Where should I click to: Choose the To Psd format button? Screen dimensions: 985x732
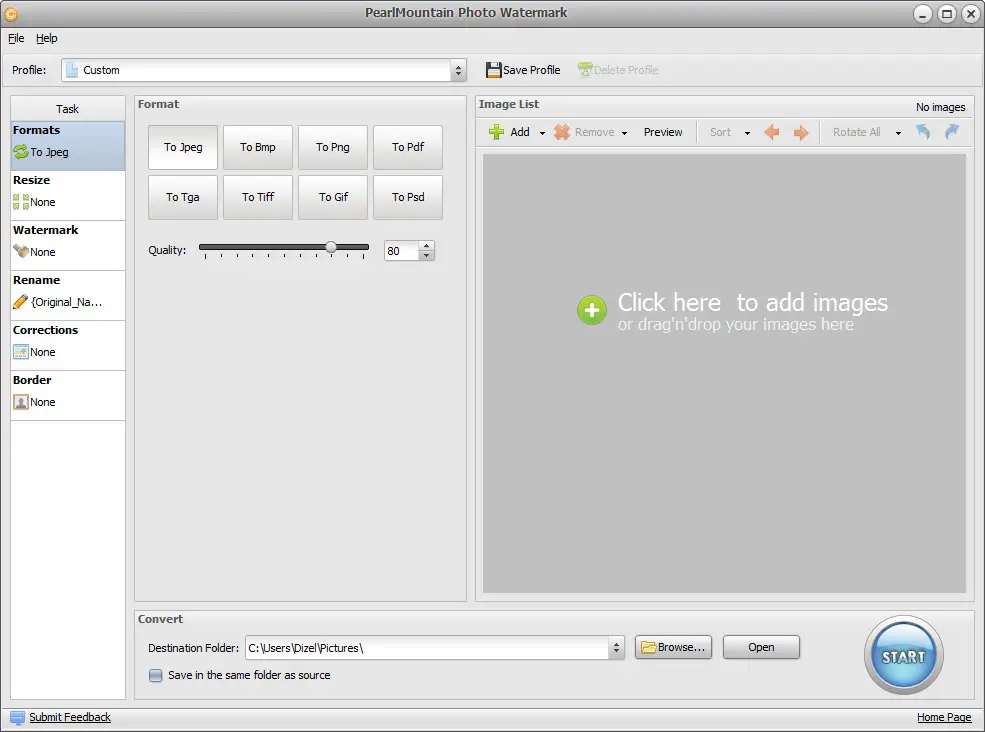[408, 197]
